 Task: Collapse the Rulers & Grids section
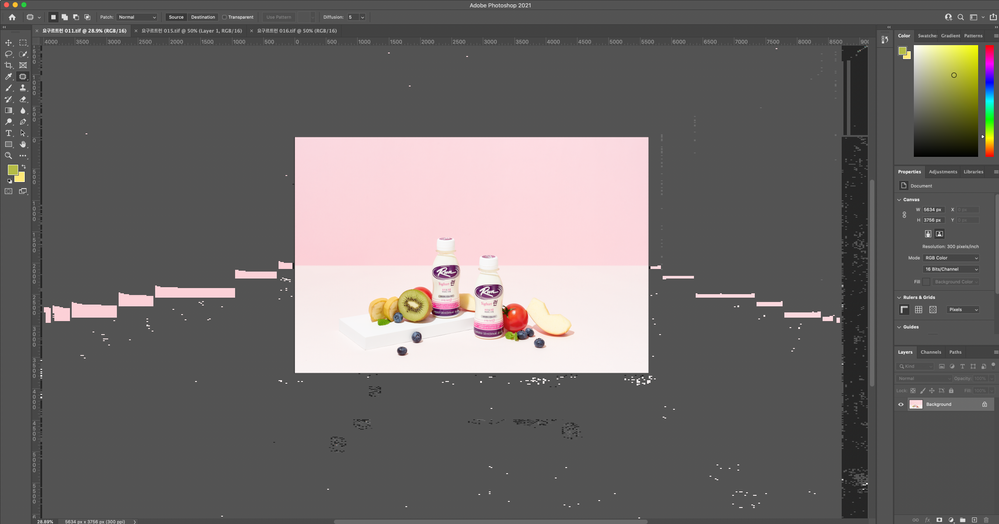click(900, 297)
